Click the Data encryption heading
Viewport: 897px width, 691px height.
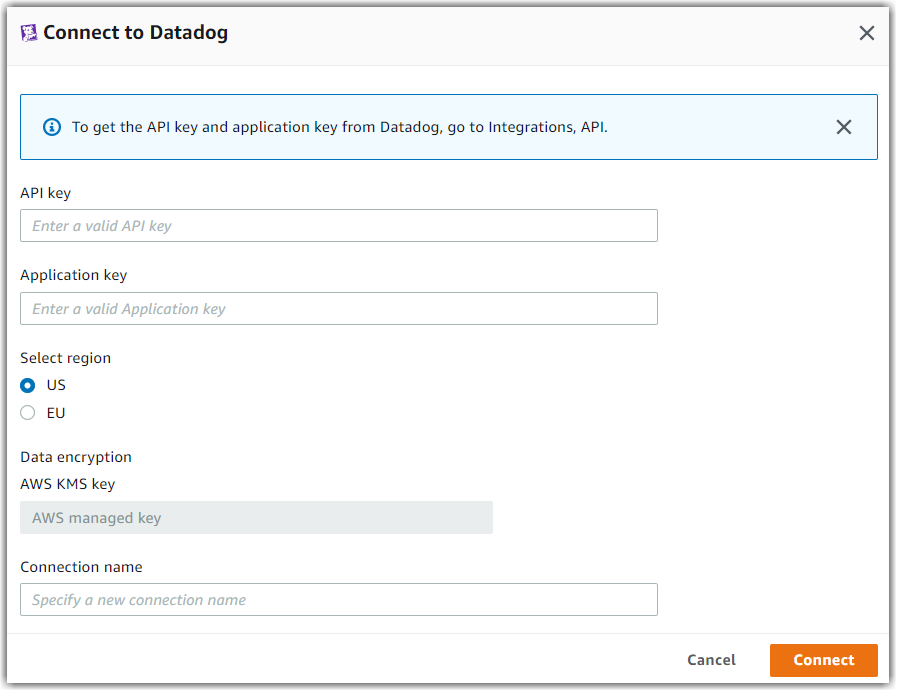[x=75, y=457]
